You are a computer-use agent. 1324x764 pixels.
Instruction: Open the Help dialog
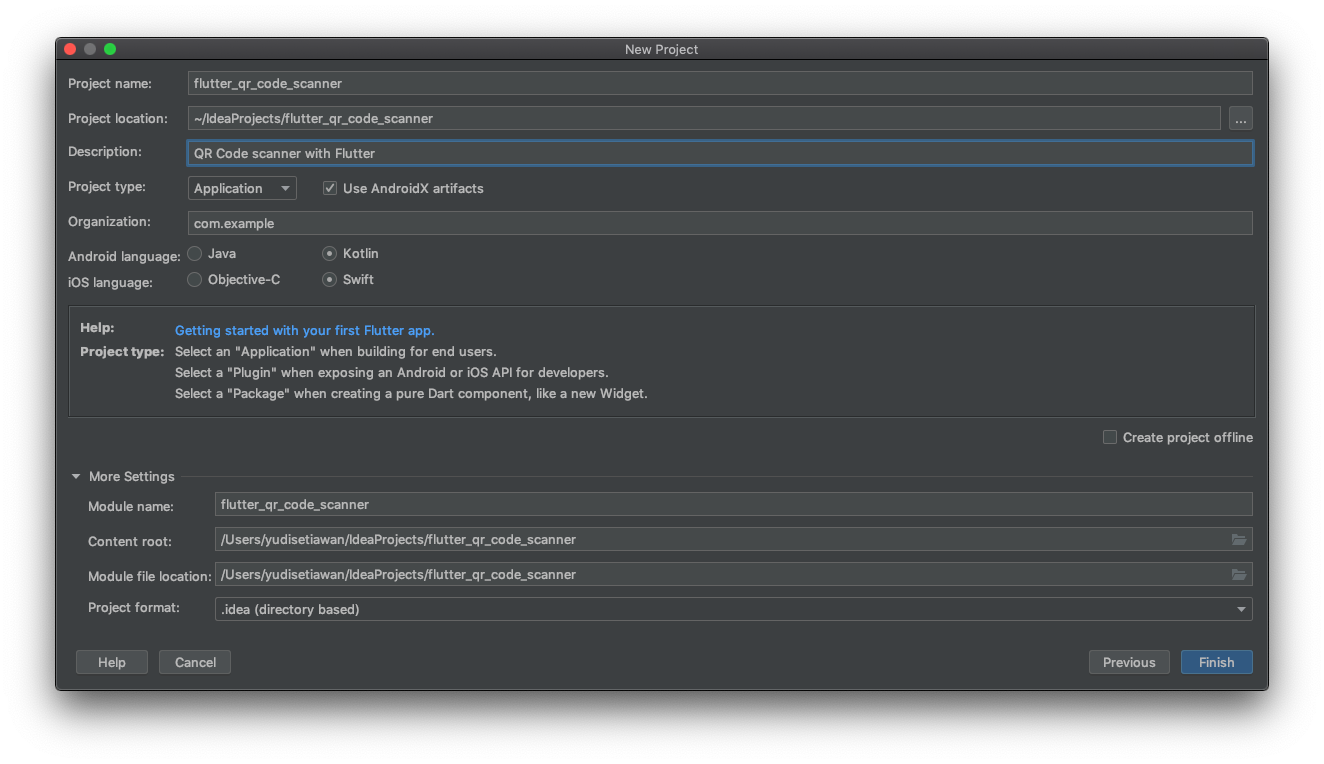[111, 661]
